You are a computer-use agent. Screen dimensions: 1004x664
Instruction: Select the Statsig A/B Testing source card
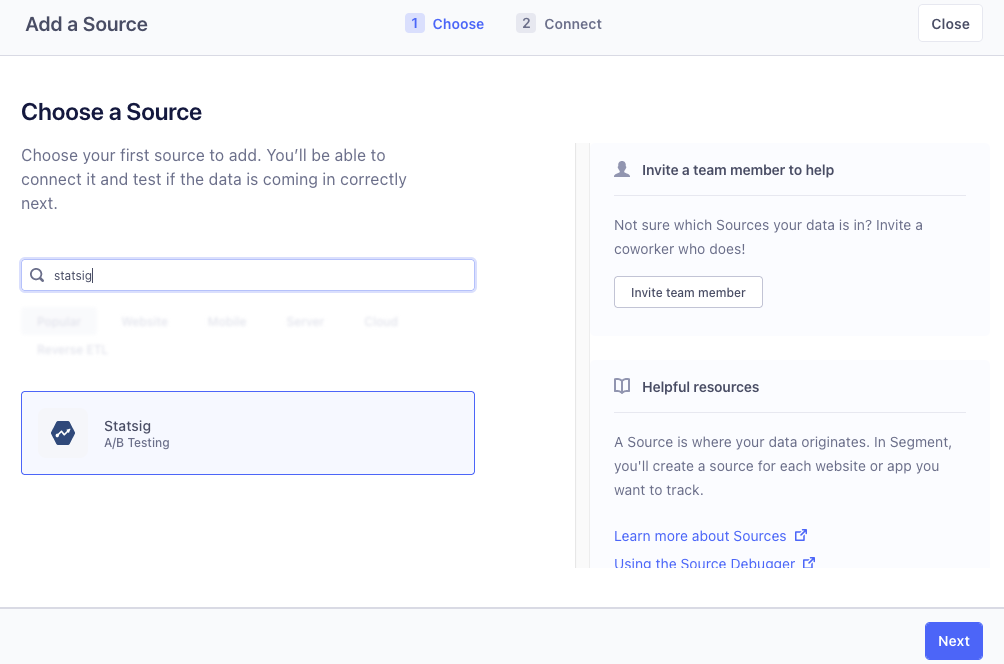point(247,433)
